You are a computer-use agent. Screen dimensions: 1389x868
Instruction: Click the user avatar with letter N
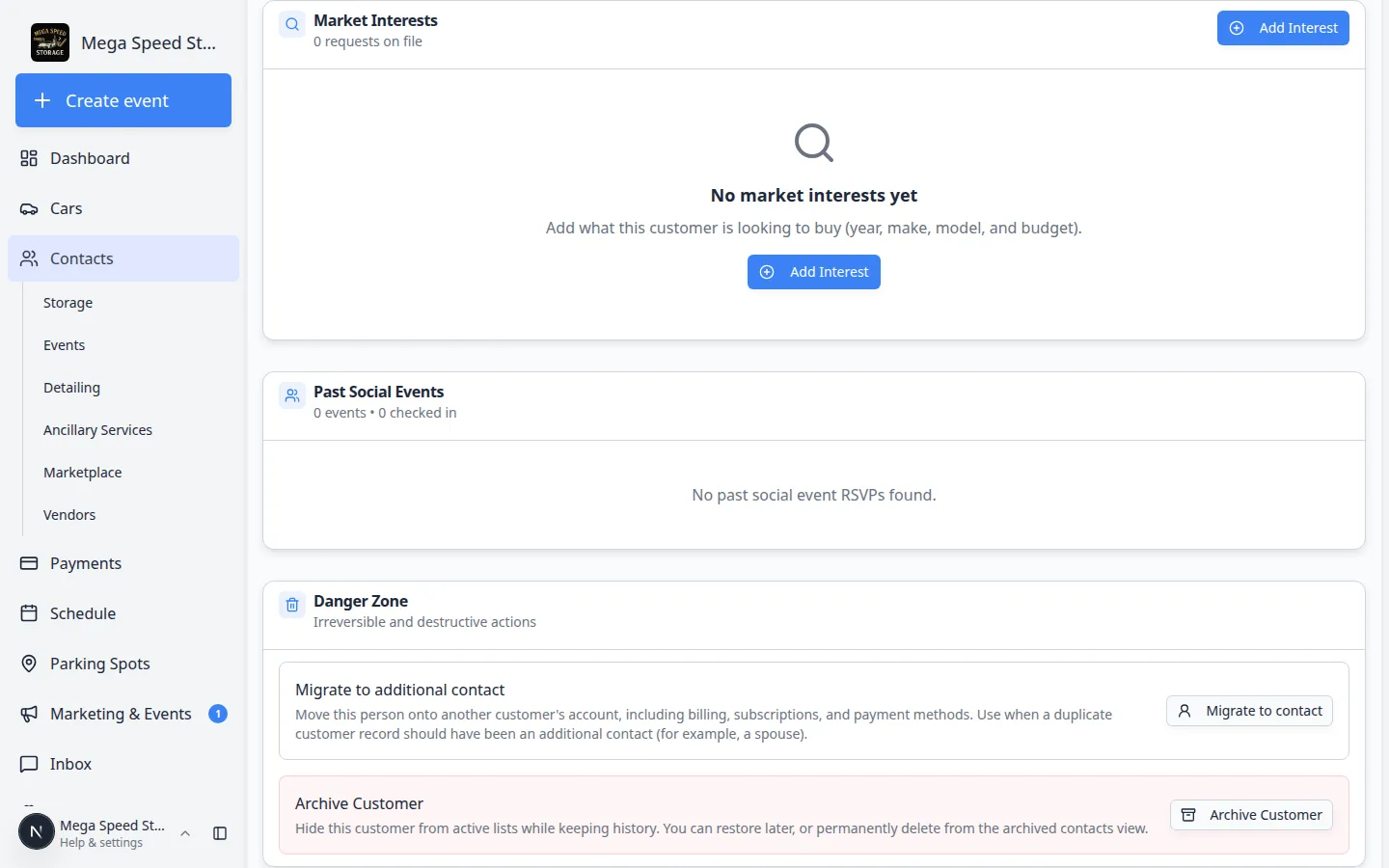pyautogui.click(x=37, y=831)
